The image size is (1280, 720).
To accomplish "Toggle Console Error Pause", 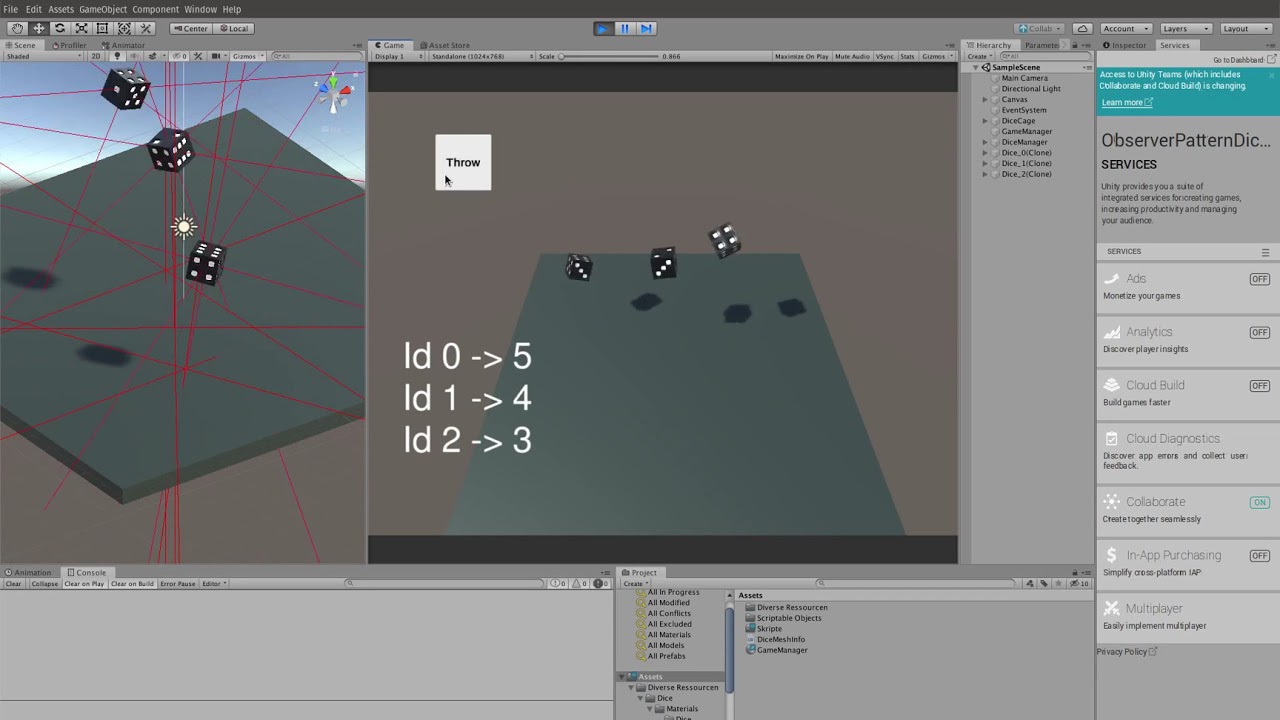I will pos(178,584).
